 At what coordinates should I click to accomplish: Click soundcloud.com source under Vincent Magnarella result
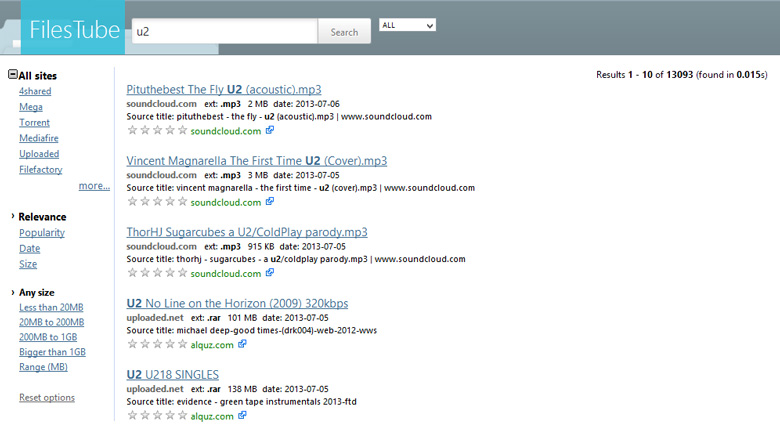(226, 202)
